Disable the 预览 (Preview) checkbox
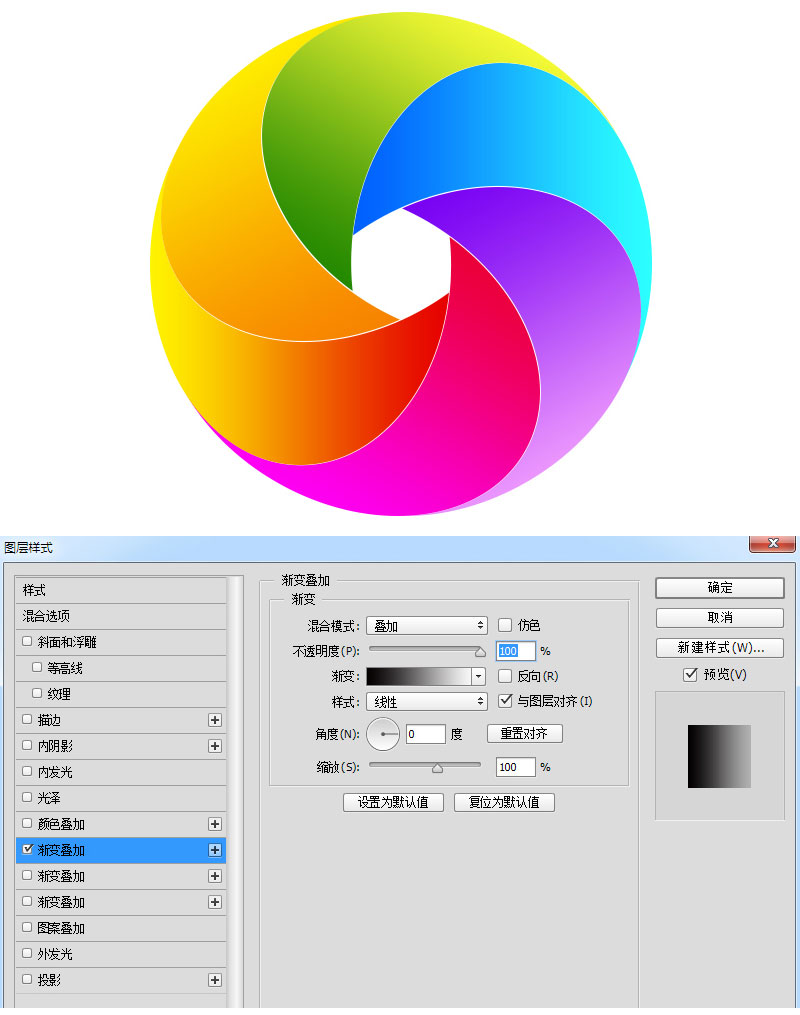This screenshot has width=800, height=1015. pyautogui.click(x=690, y=675)
